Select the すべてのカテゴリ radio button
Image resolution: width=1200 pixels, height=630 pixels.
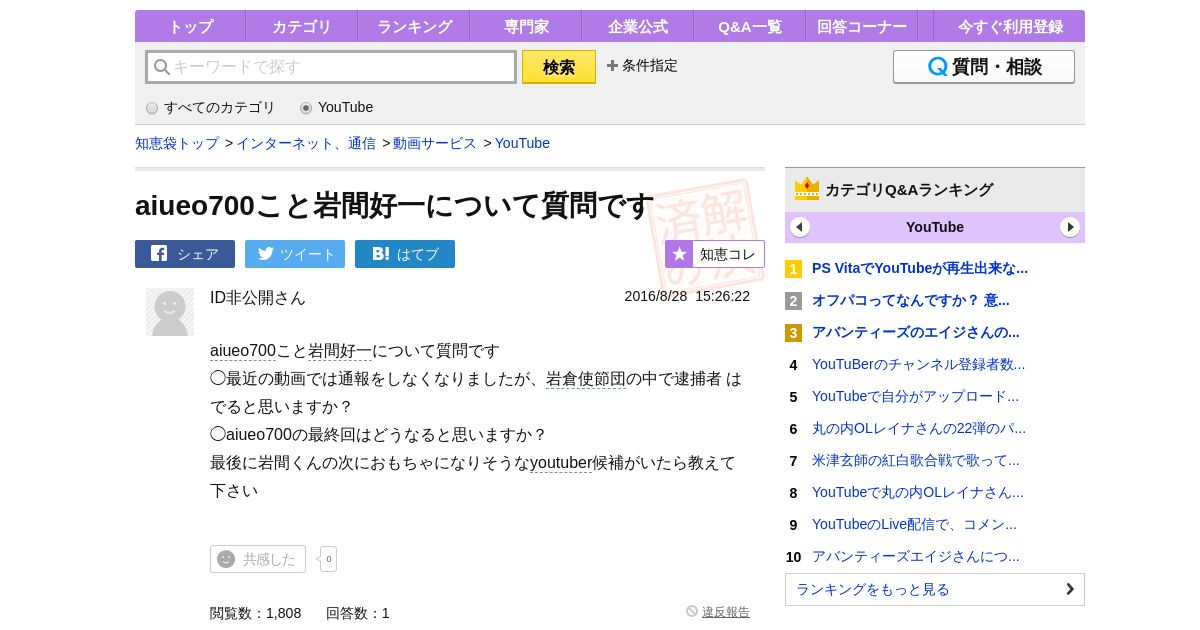click(152, 108)
